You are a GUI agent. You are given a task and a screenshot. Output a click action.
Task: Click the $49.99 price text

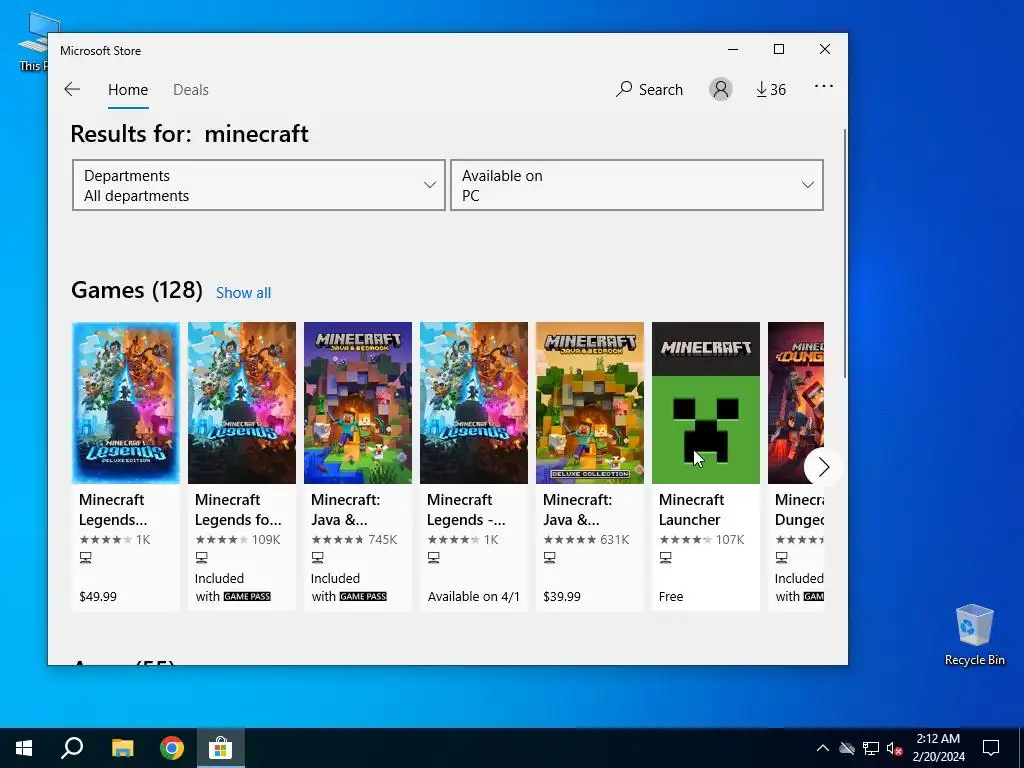pos(98,596)
